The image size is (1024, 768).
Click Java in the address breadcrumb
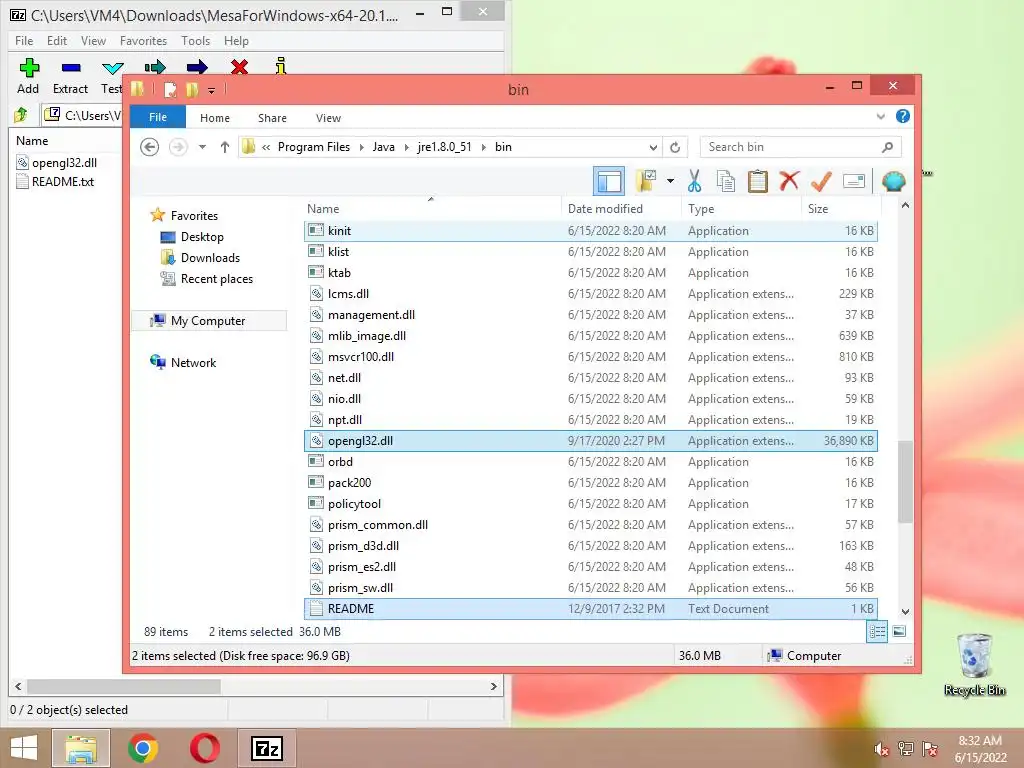coord(383,147)
